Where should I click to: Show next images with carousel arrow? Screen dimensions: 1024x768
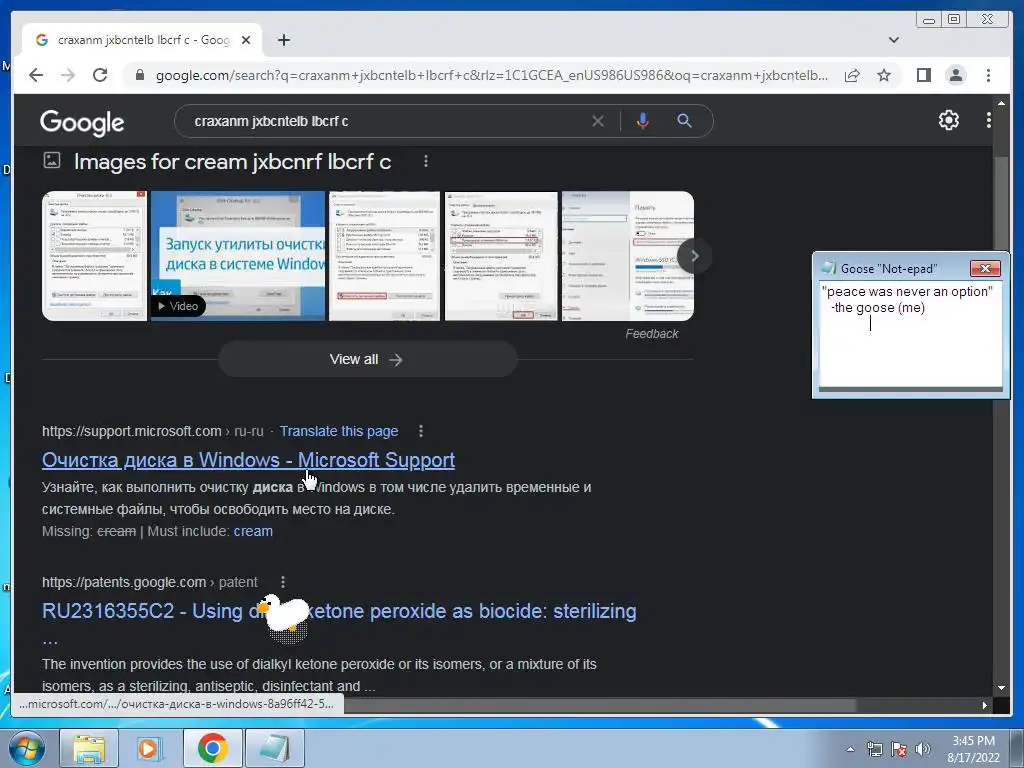click(694, 256)
